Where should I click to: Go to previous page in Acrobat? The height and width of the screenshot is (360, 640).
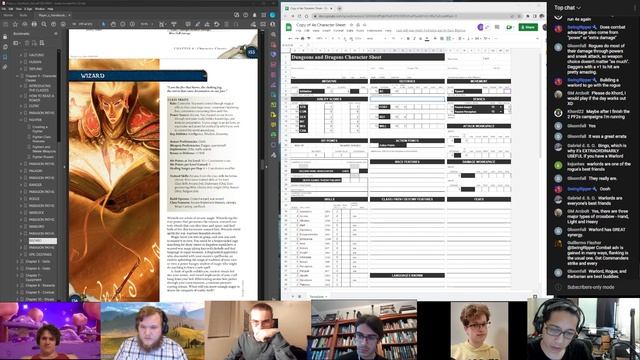coord(53,24)
